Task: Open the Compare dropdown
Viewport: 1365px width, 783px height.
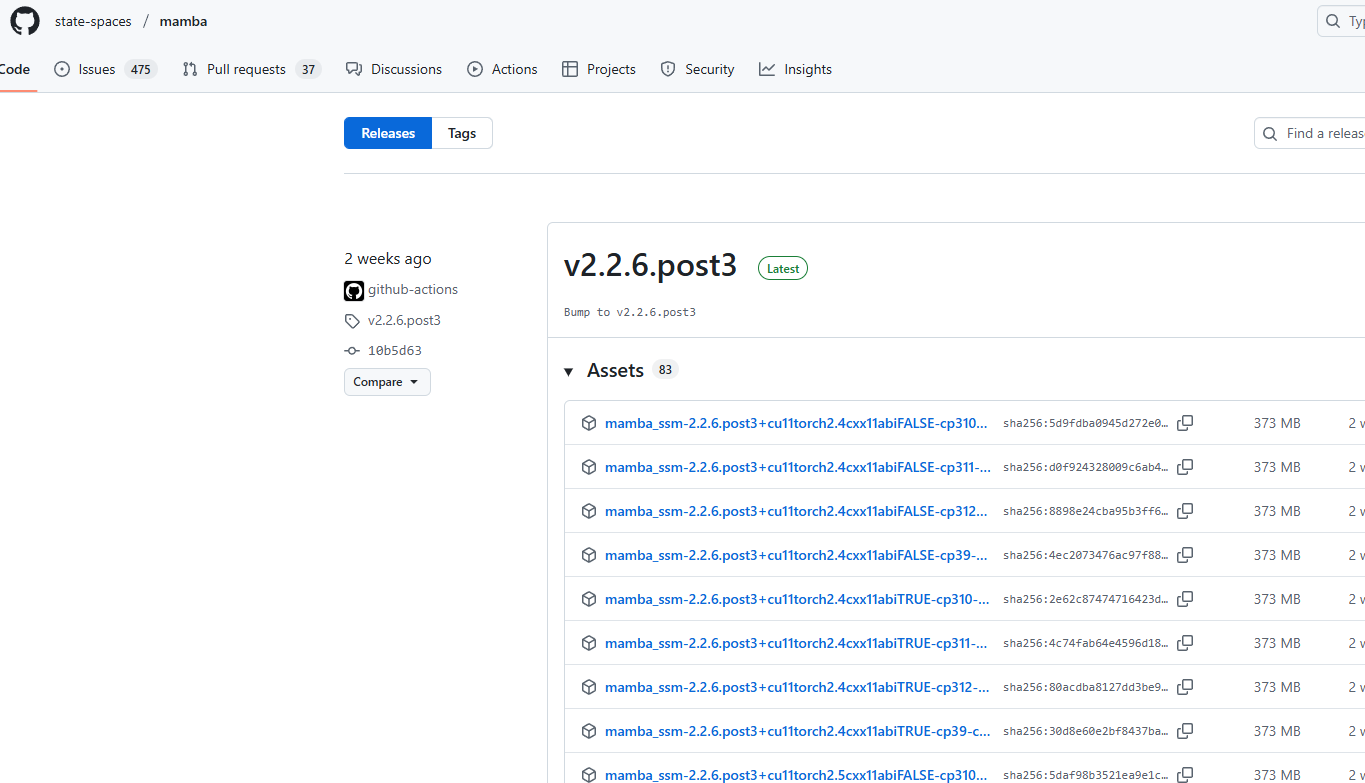Action: [387, 382]
